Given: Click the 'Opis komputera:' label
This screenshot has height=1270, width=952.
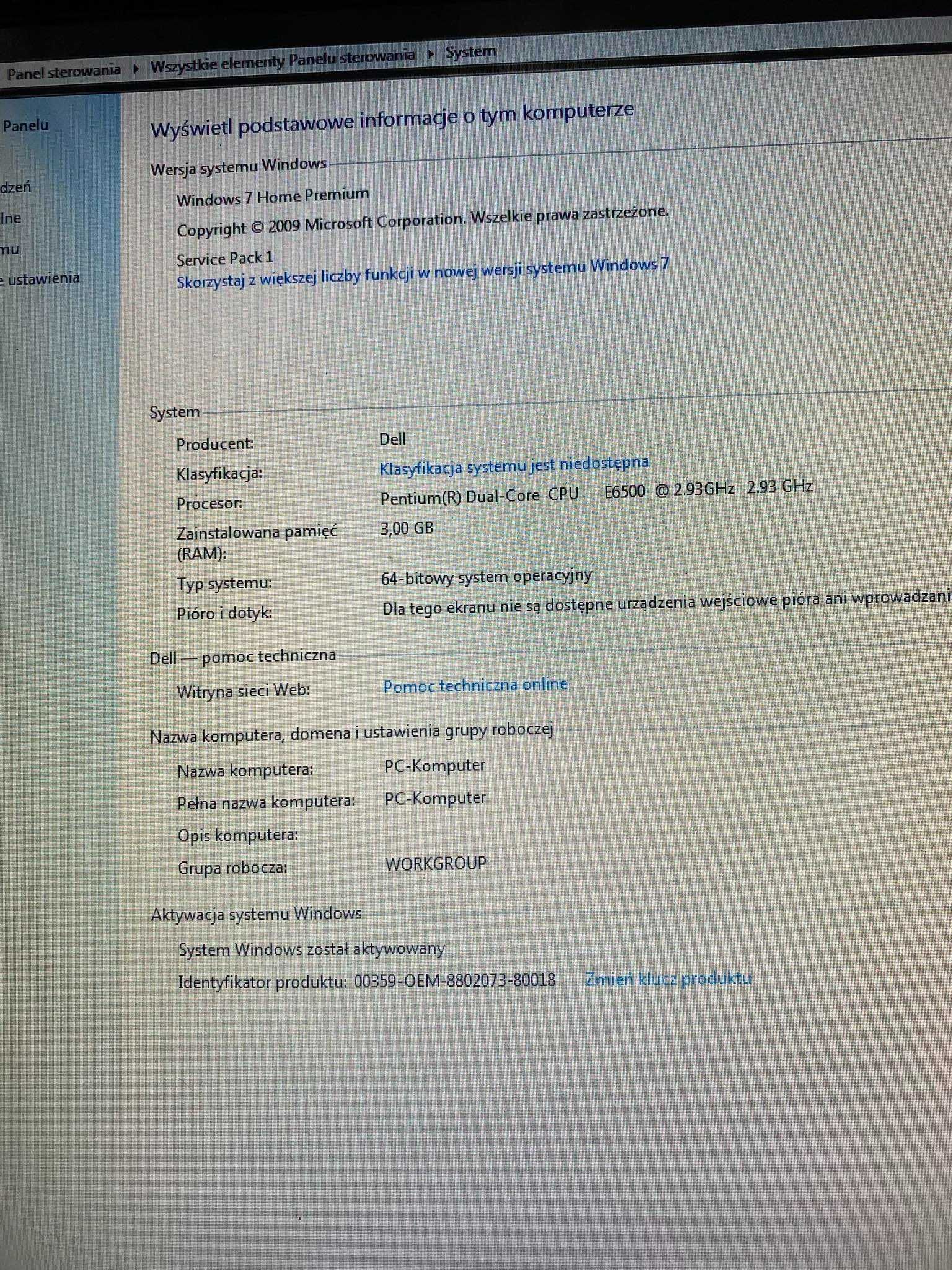Looking at the screenshot, I should point(238,835).
